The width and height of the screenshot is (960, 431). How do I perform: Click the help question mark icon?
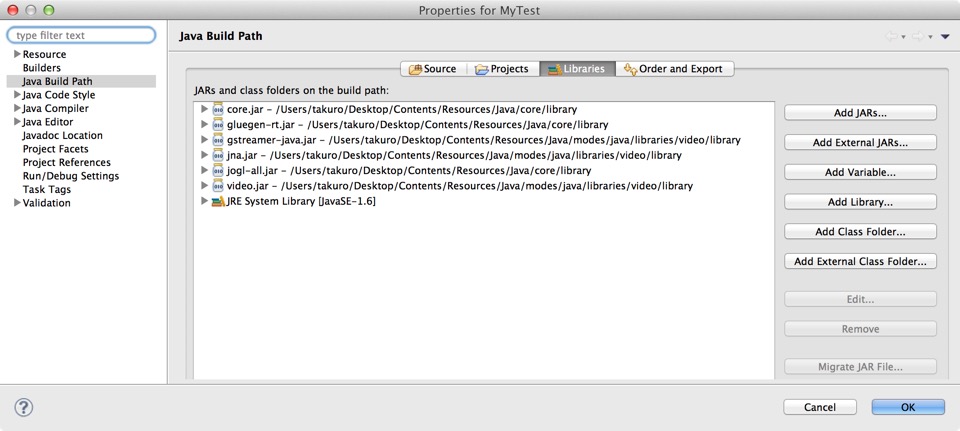click(24, 407)
